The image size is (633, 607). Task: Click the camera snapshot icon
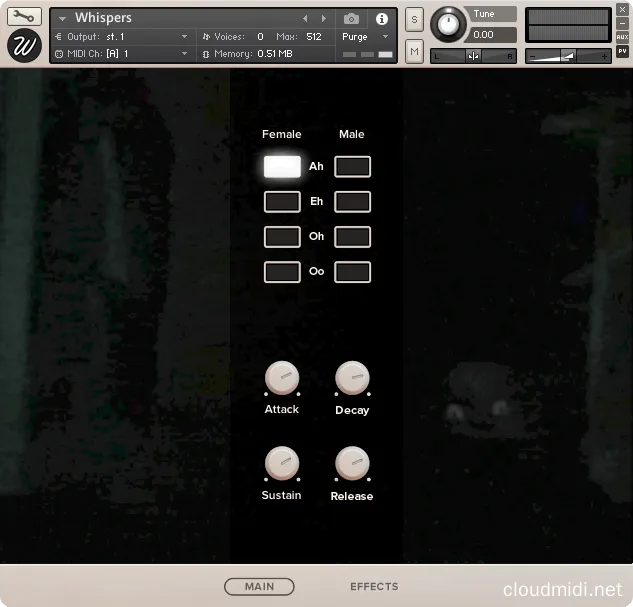point(351,19)
